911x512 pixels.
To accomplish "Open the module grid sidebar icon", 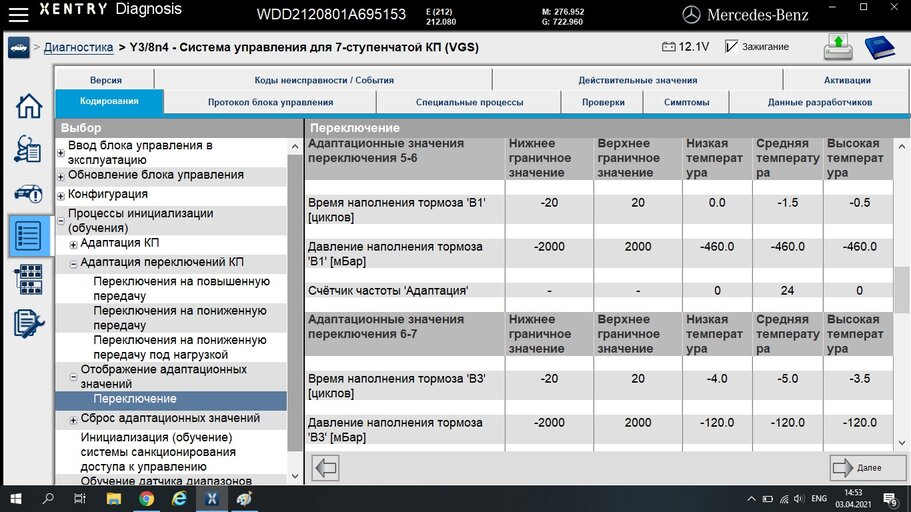I will click(28, 280).
